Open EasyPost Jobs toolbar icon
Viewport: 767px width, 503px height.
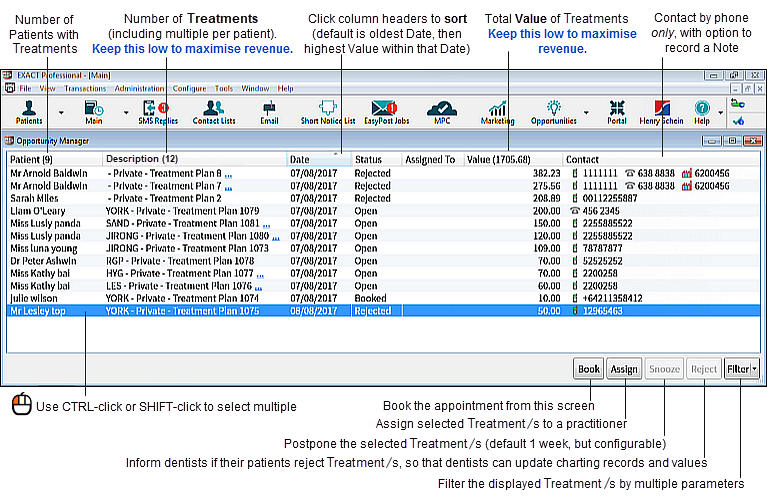point(386,113)
